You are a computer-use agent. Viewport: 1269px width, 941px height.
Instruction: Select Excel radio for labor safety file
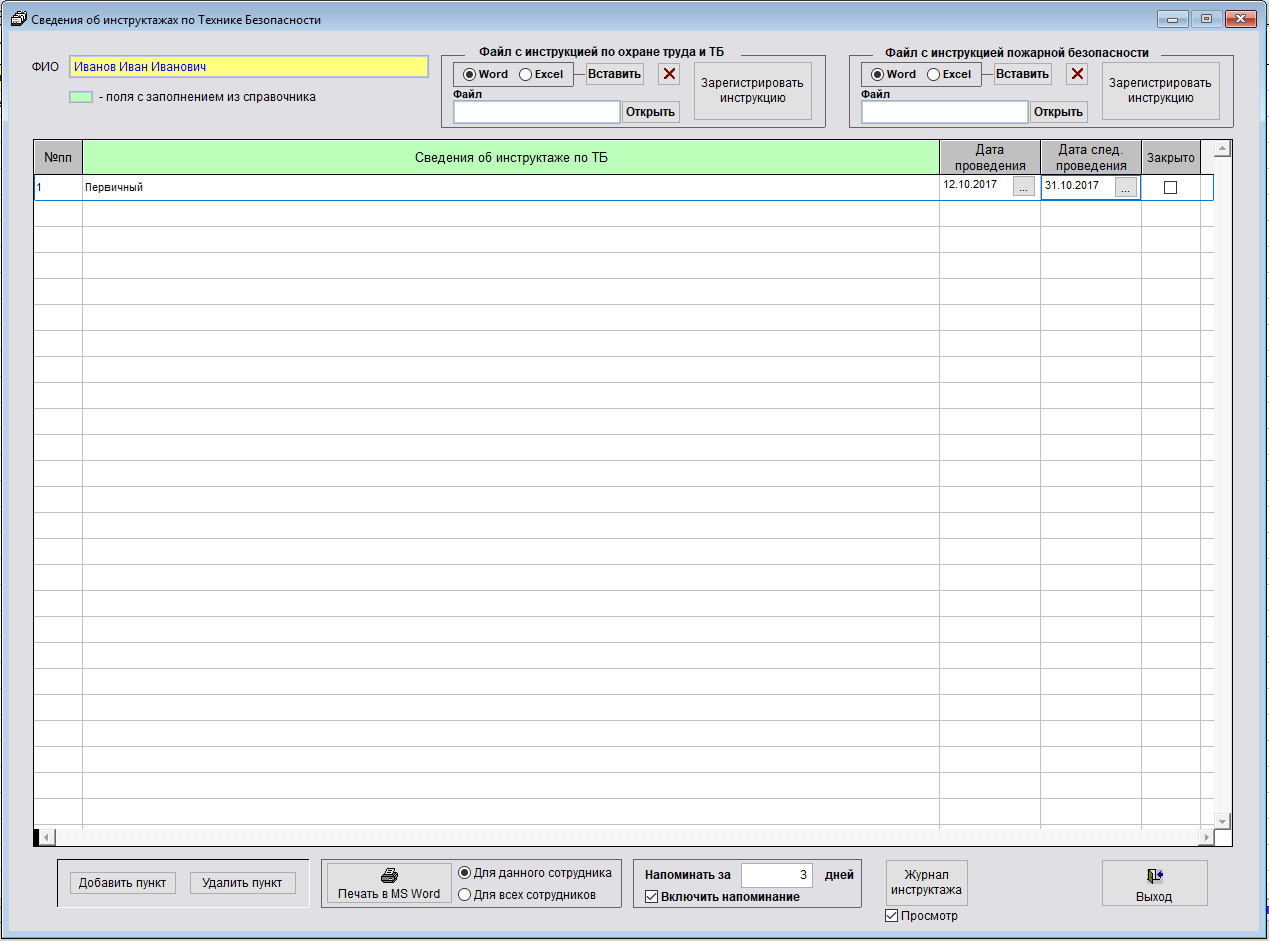click(526, 74)
